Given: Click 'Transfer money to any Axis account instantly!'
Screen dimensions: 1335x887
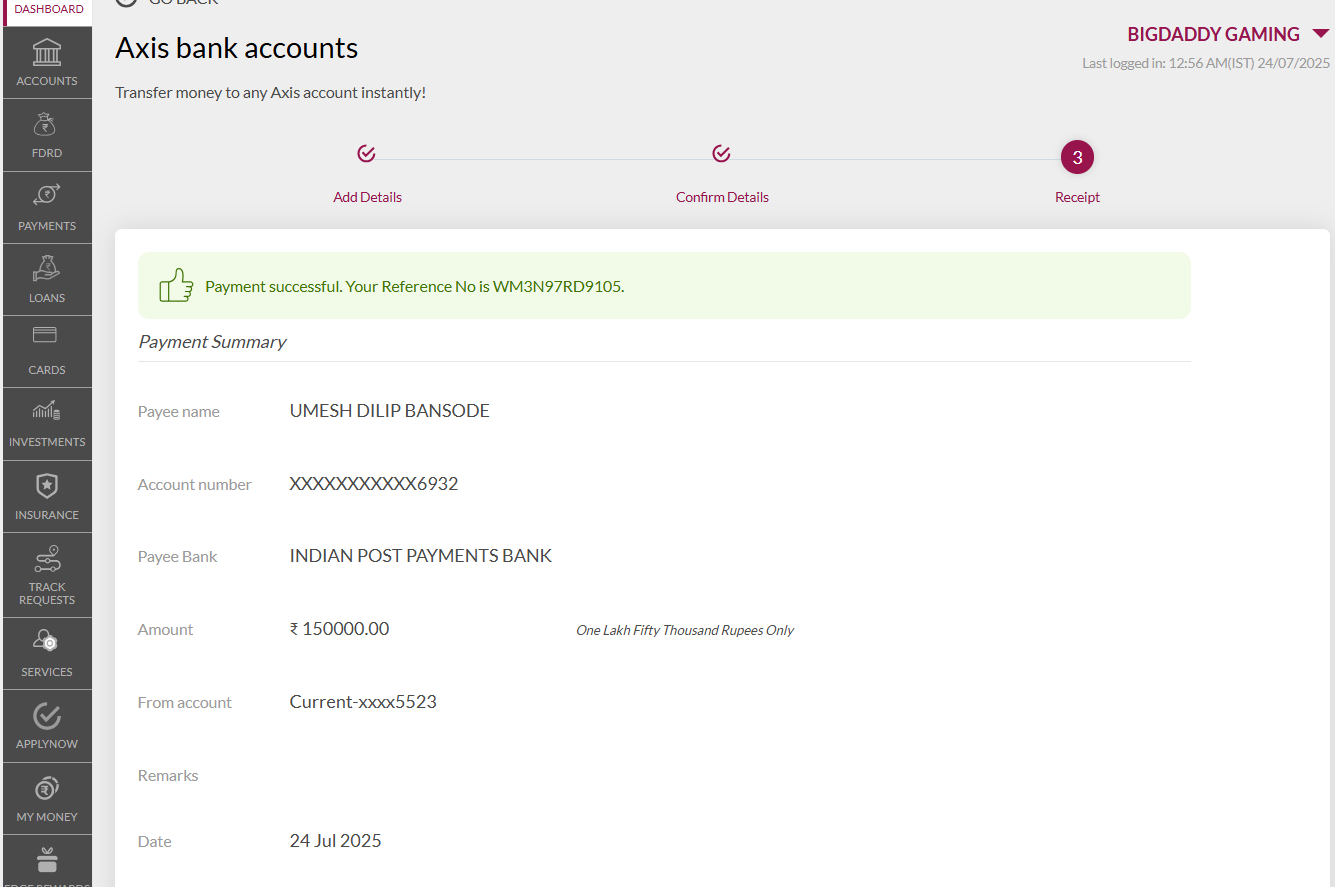Looking at the screenshot, I should pyautogui.click(x=270, y=93).
